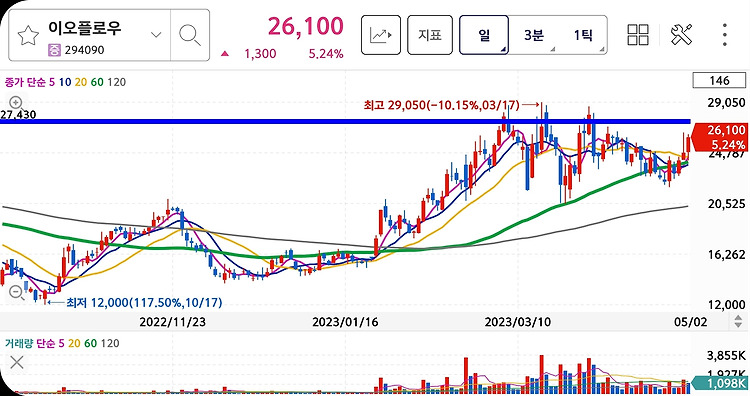The image size is (750, 396).
Task: Click the 20,525 price axis label
Action: (726, 204)
